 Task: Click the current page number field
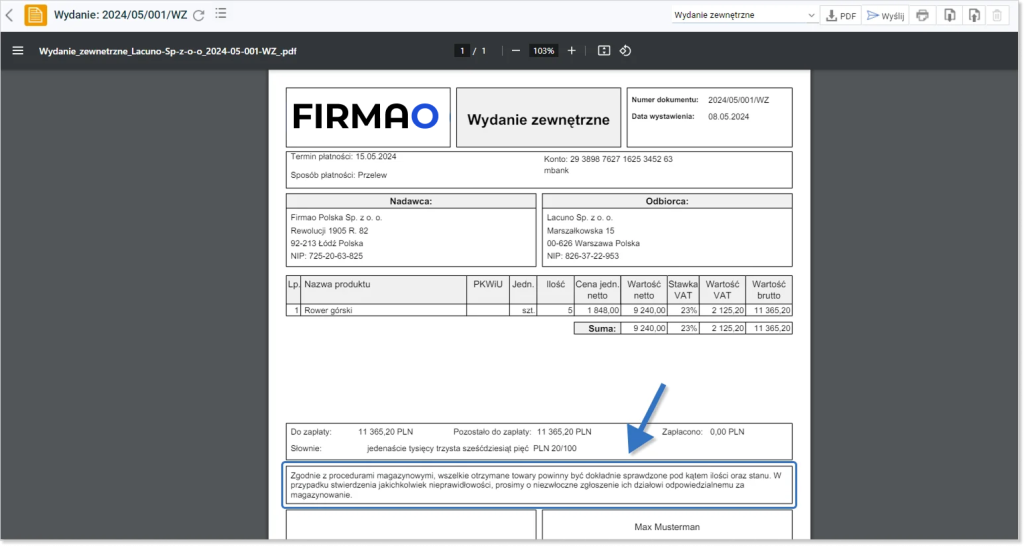point(462,51)
